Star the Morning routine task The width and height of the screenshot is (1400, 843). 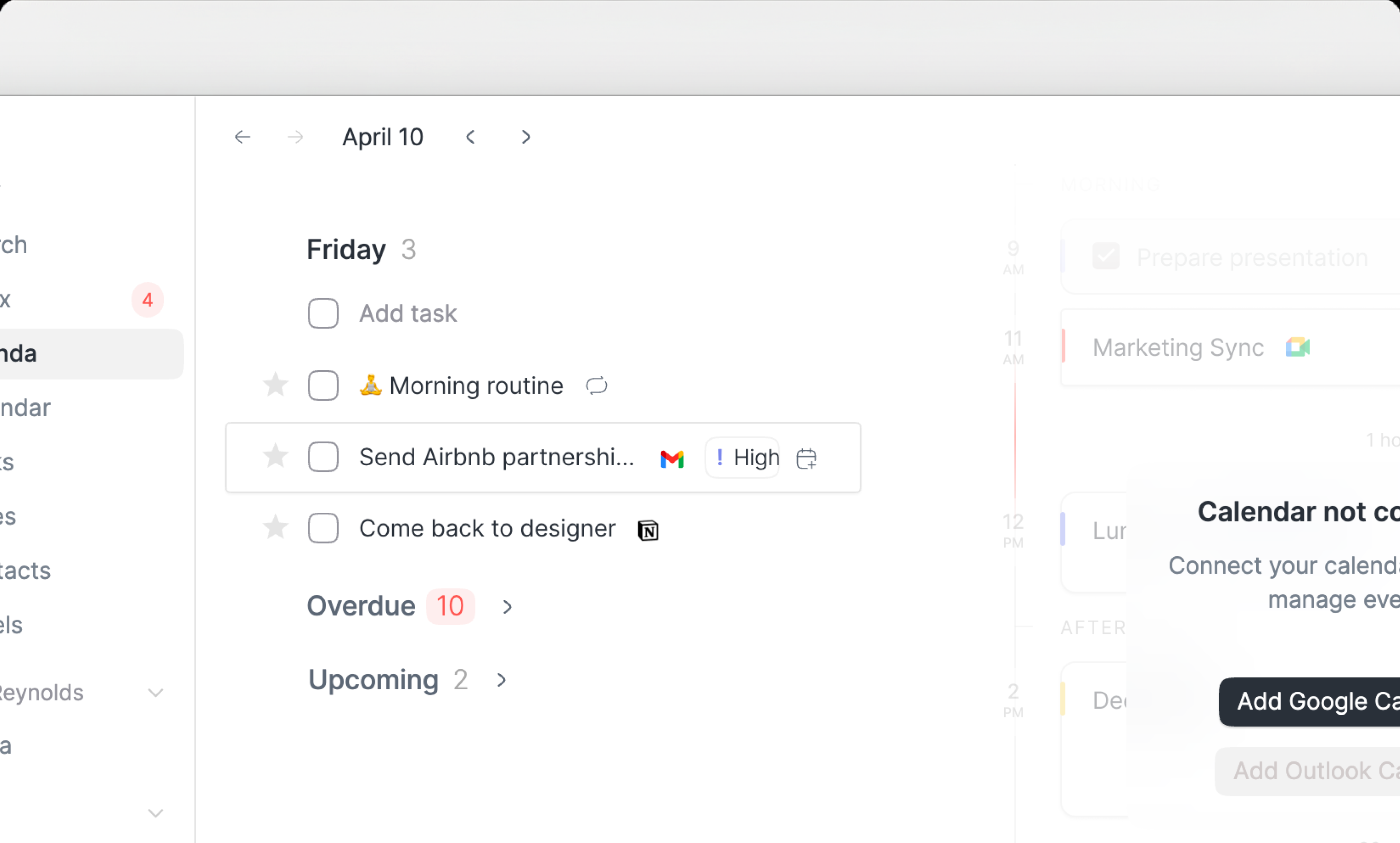[275, 385]
